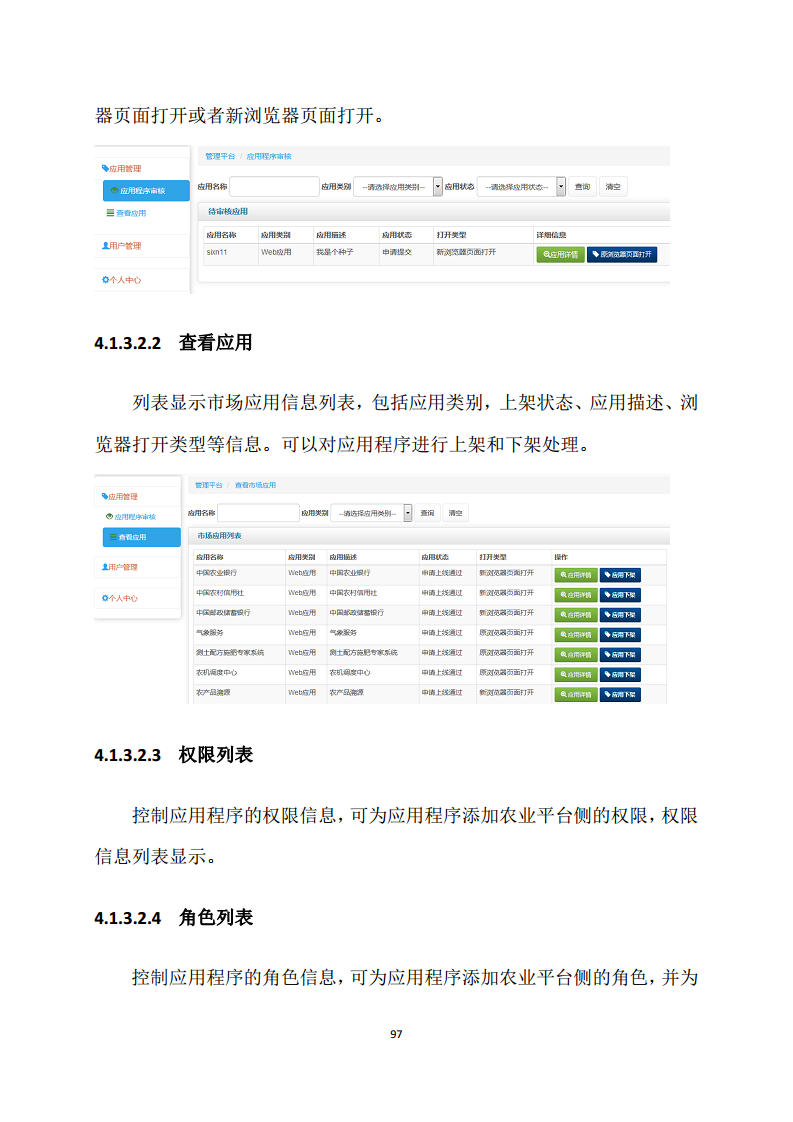Viewport: 793px width, 1122px height.
Task: Click 应用下架 for the 中国邮政储蓄银行 row
Action: click(x=621, y=615)
